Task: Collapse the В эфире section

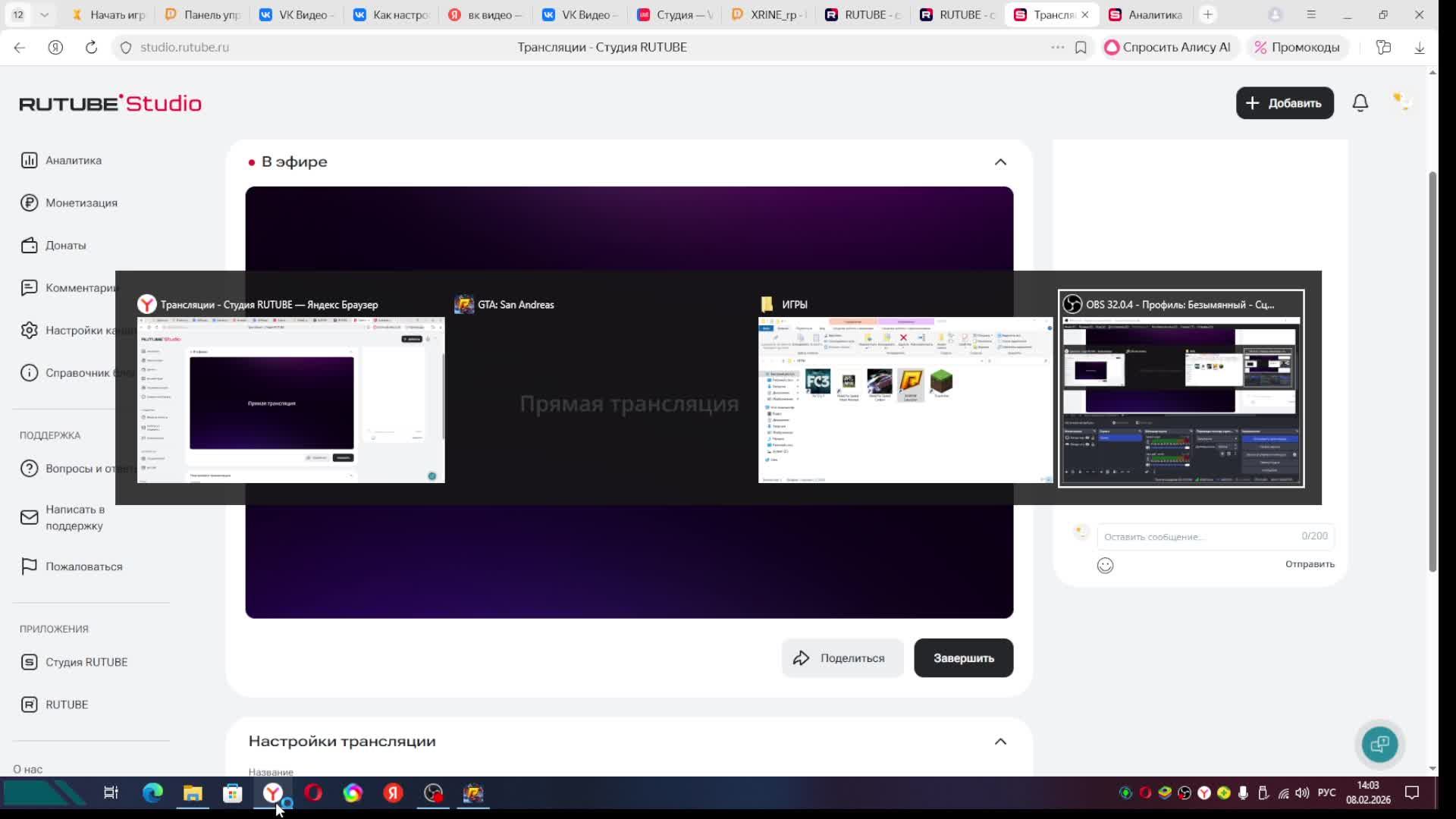Action: 1000,162
